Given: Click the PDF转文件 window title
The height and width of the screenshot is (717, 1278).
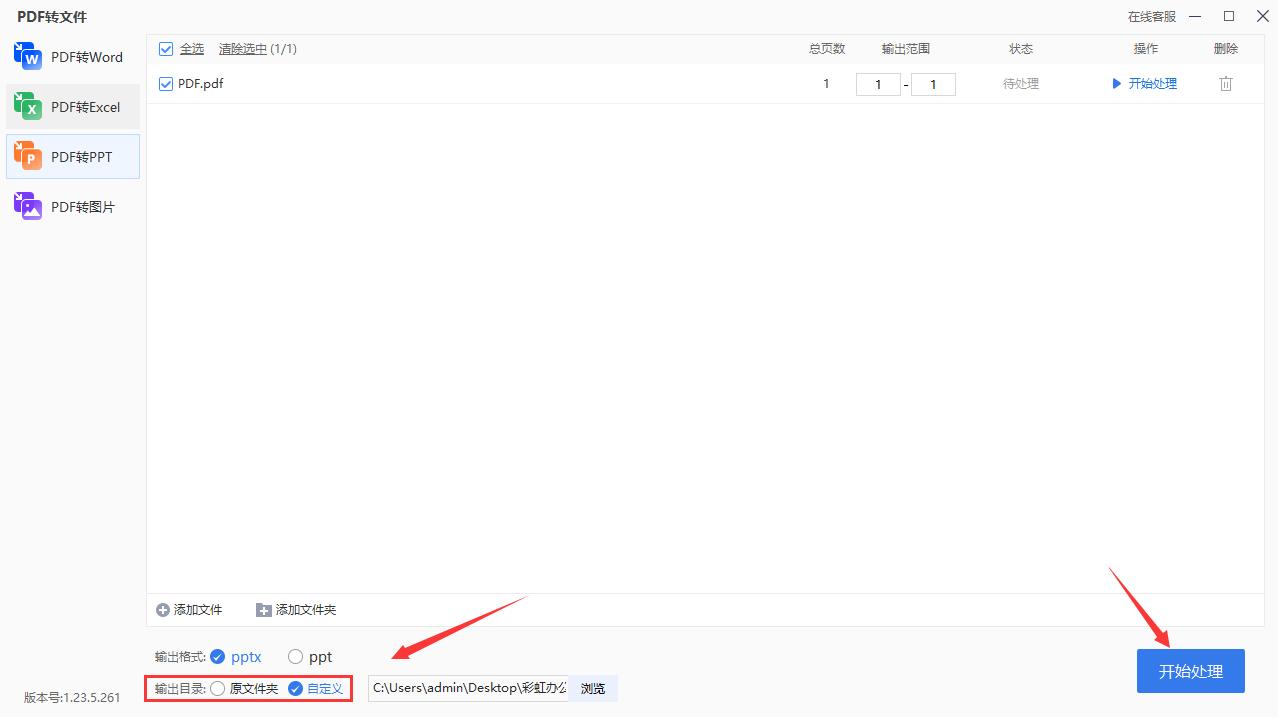Looking at the screenshot, I should (52, 17).
